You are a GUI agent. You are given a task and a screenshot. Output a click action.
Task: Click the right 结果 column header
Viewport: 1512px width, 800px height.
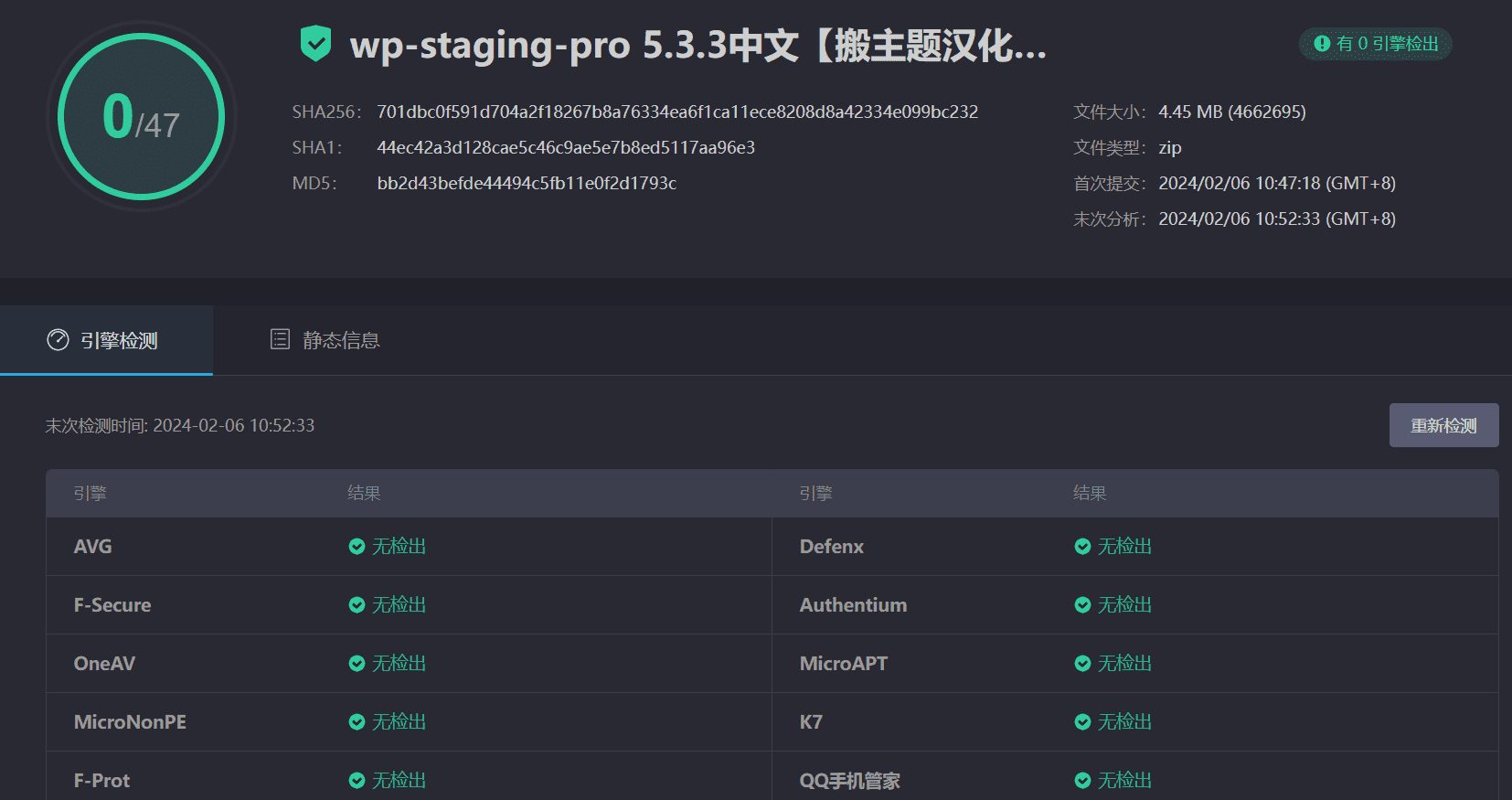(1090, 494)
